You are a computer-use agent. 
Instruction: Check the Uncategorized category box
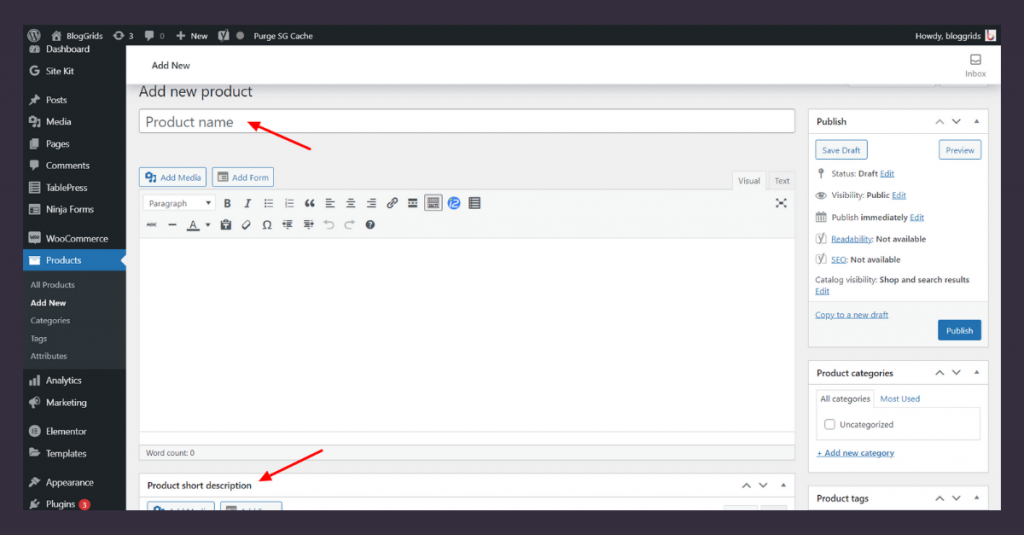tap(829, 425)
